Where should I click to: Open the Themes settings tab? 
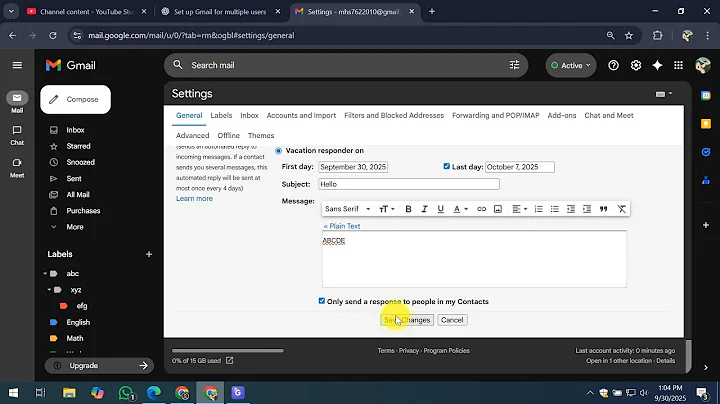coord(261,135)
